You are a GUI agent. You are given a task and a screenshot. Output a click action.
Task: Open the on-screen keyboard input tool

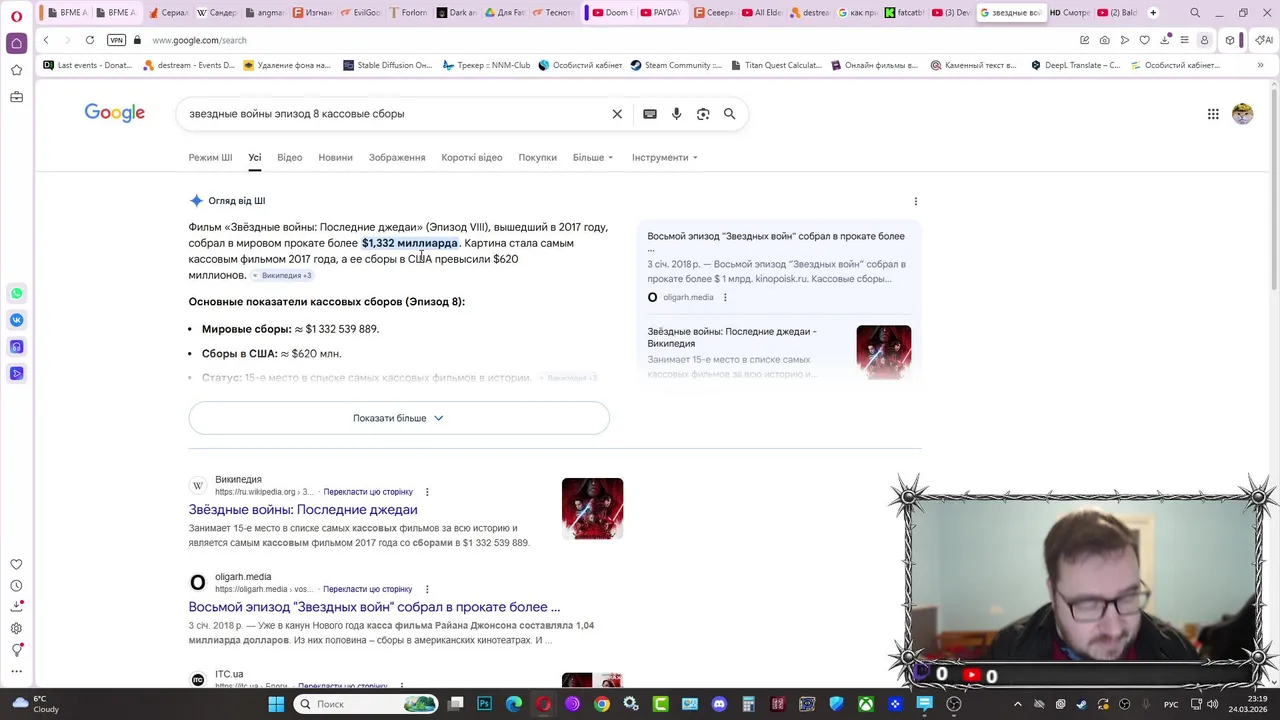[x=650, y=114]
